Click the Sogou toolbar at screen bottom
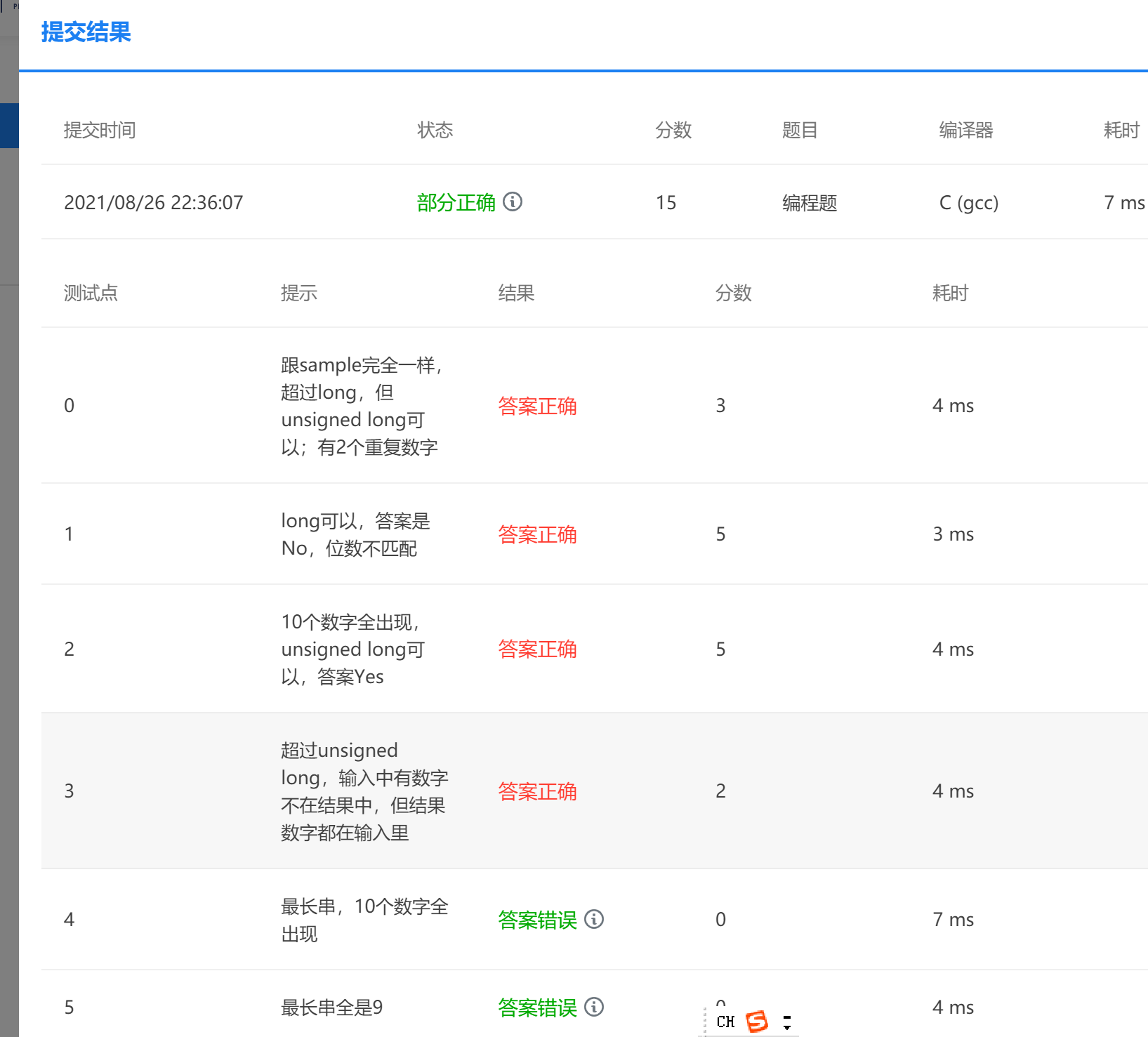 pyautogui.click(x=748, y=1021)
